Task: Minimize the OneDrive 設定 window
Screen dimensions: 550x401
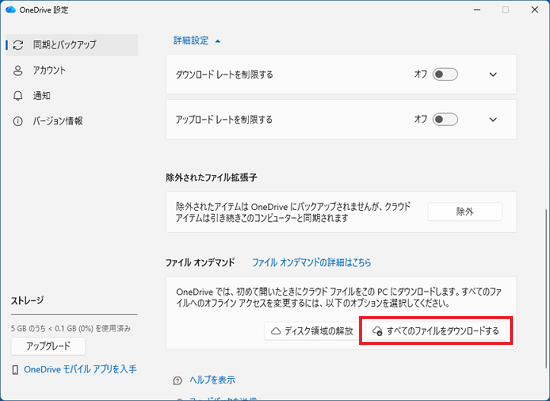Action: pyautogui.click(x=477, y=9)
